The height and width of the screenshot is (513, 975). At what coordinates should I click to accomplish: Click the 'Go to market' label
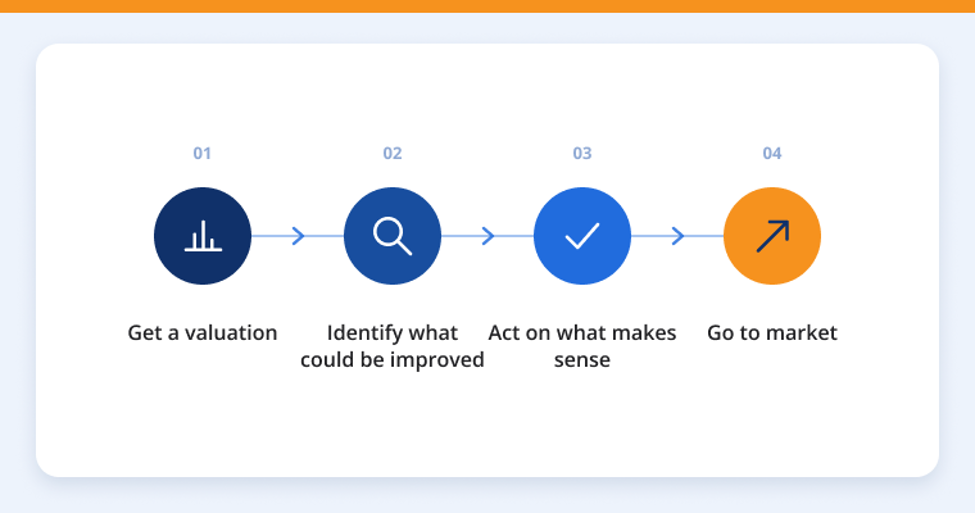coord(772,333)
